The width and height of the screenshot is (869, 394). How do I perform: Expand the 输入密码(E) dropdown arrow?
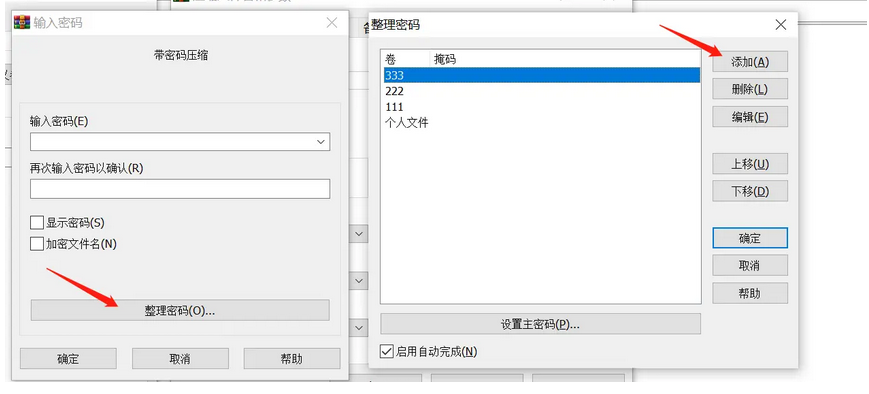point(321,142)
